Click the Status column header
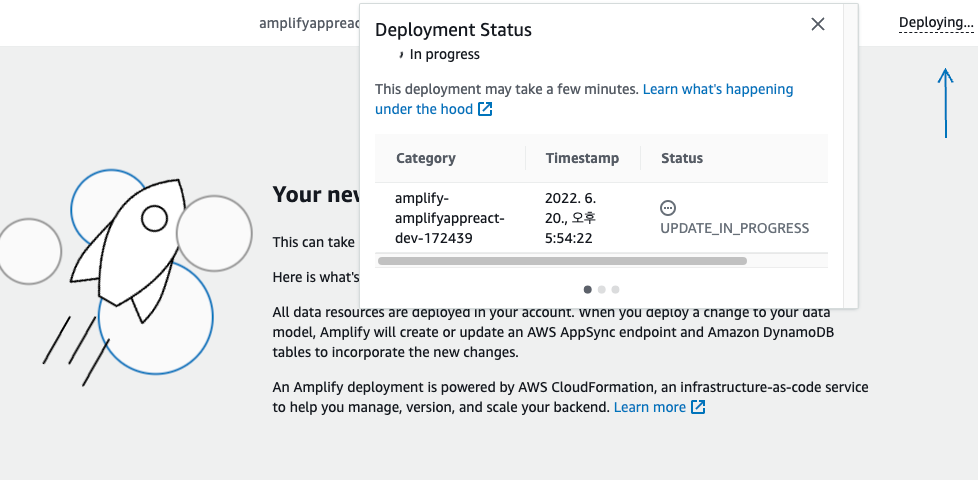Screen dimensions: 978x480 (x=682, y=158)
